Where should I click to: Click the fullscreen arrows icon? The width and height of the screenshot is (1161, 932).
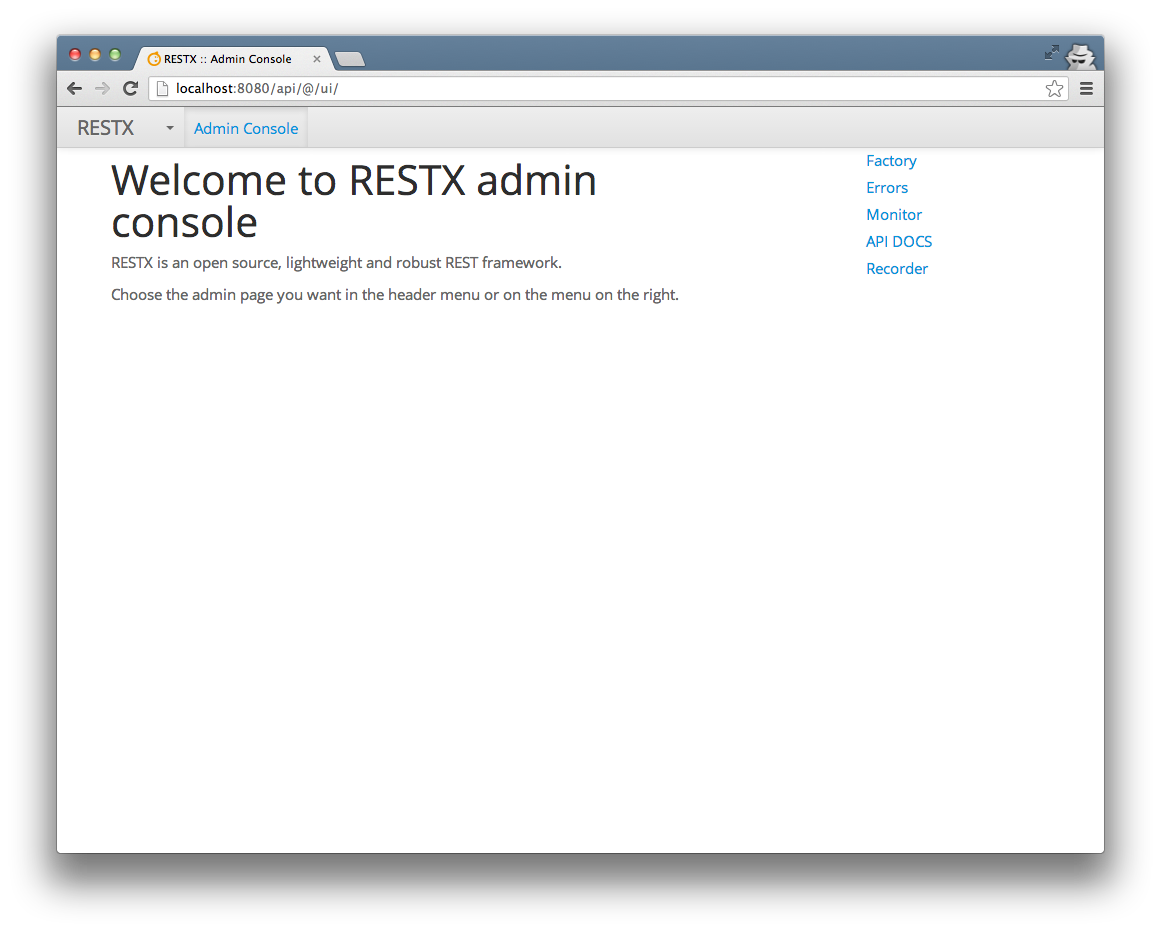pyautogui.click(x=1051, y=51)
